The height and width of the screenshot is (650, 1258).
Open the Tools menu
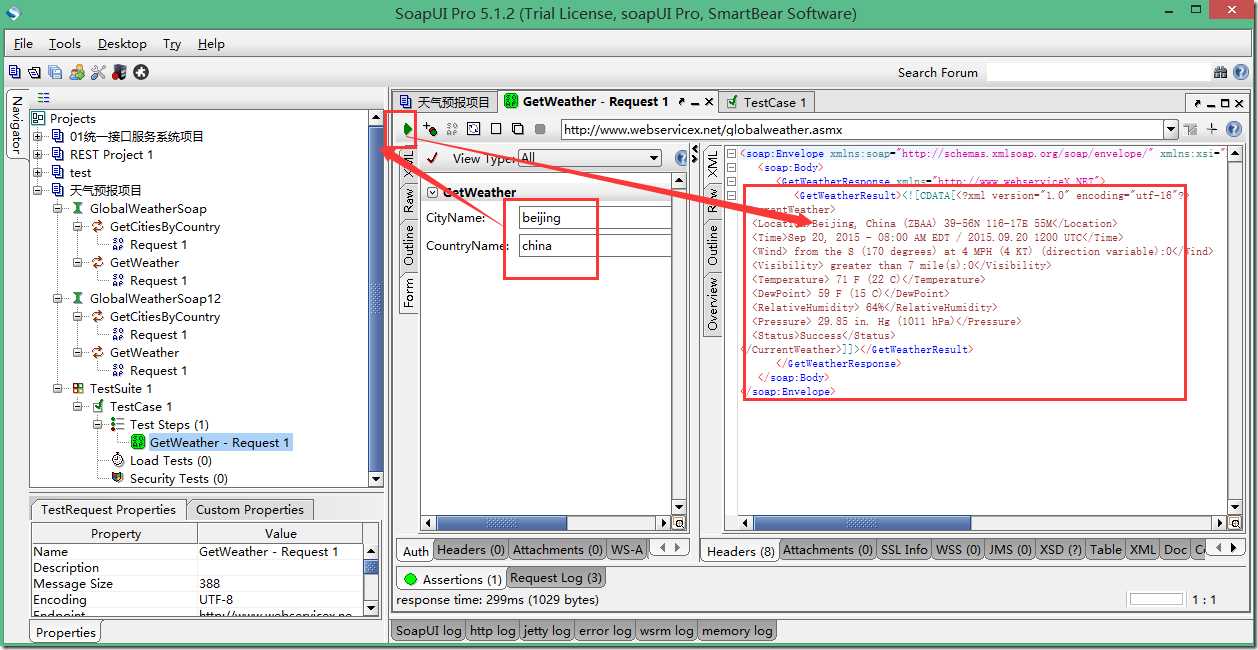[x=65, y=44]
